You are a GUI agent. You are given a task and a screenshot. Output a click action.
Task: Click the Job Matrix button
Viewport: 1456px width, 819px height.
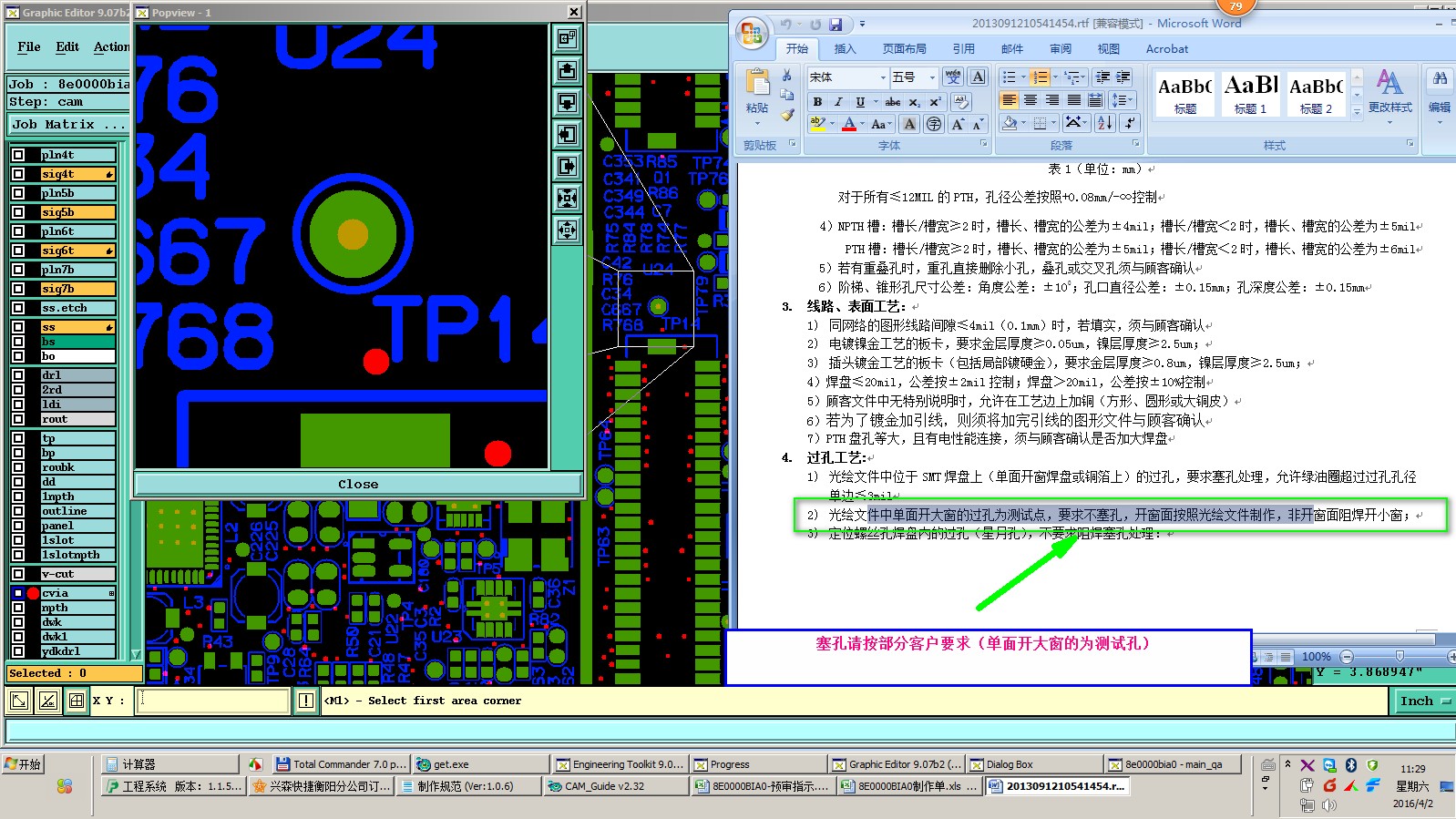coord(68,124)
